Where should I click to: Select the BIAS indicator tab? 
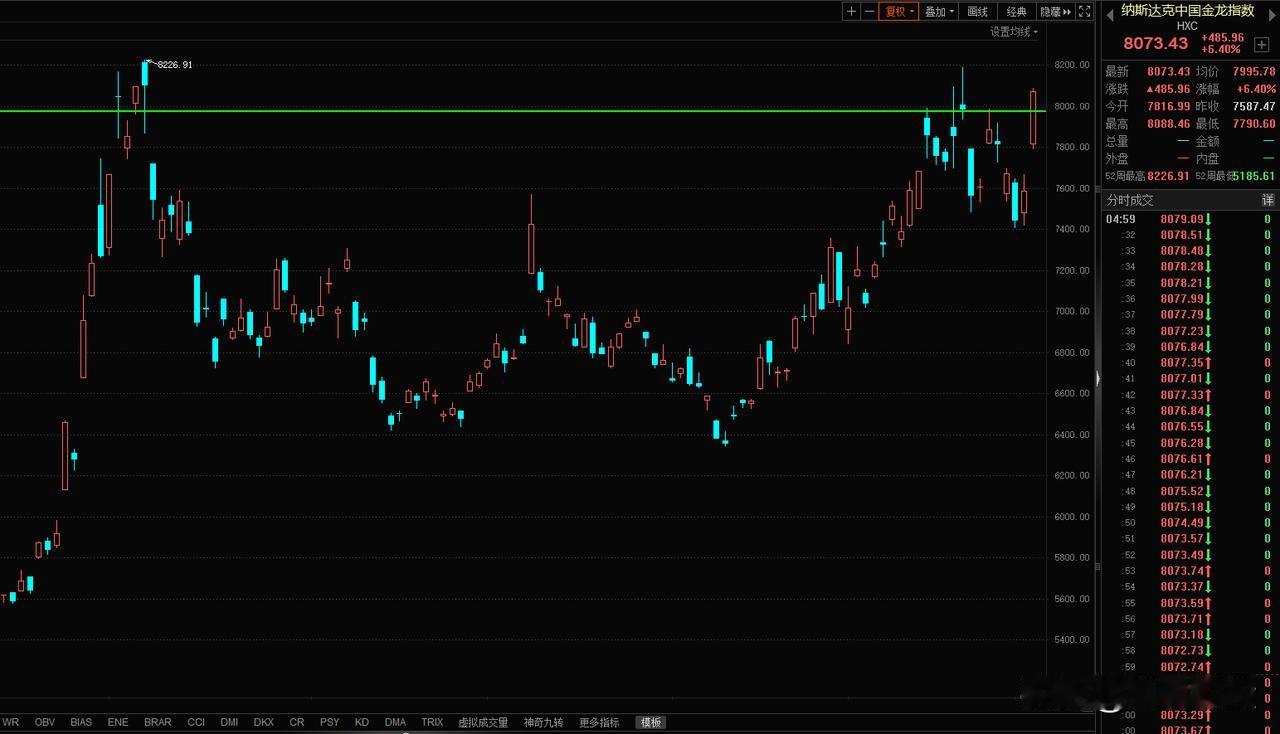click(x=81, y=722)
